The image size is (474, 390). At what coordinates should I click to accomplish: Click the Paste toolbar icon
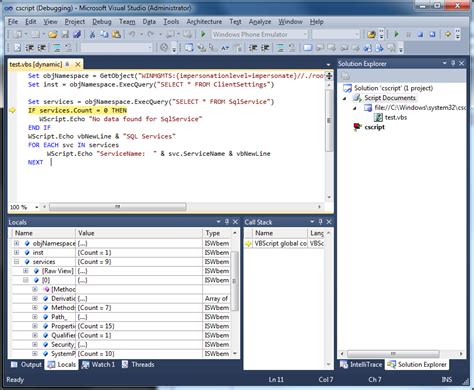pyautogui.click(x=116, y=34)
